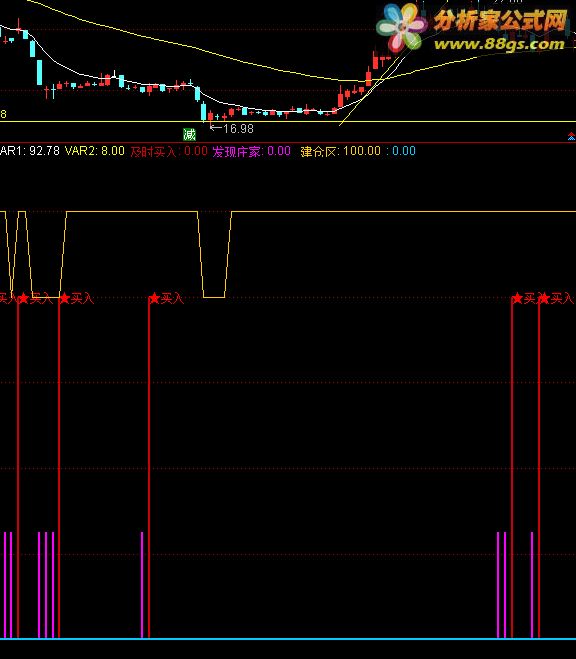Click the red star 买入 marker left of the wide yellow dip

[x=167, y=298]
